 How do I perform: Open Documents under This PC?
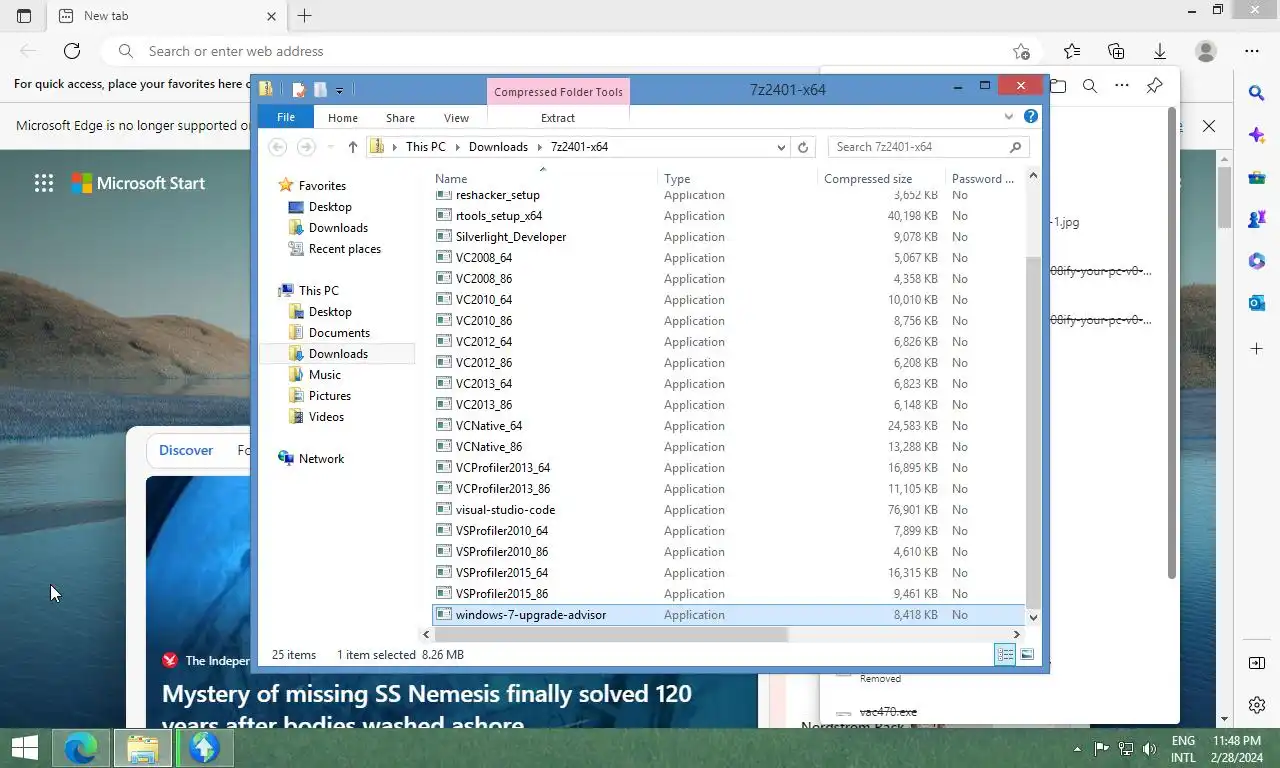pos(339,333)
